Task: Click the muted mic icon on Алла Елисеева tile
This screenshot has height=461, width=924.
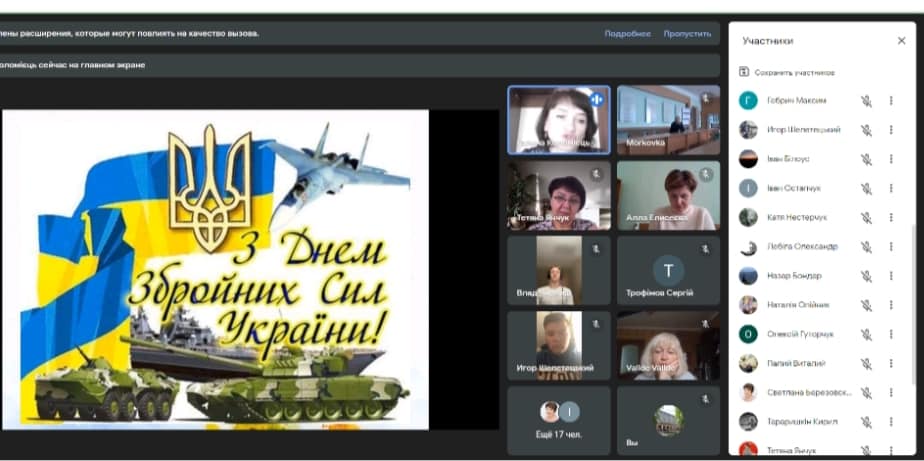Action: [706, 174]
